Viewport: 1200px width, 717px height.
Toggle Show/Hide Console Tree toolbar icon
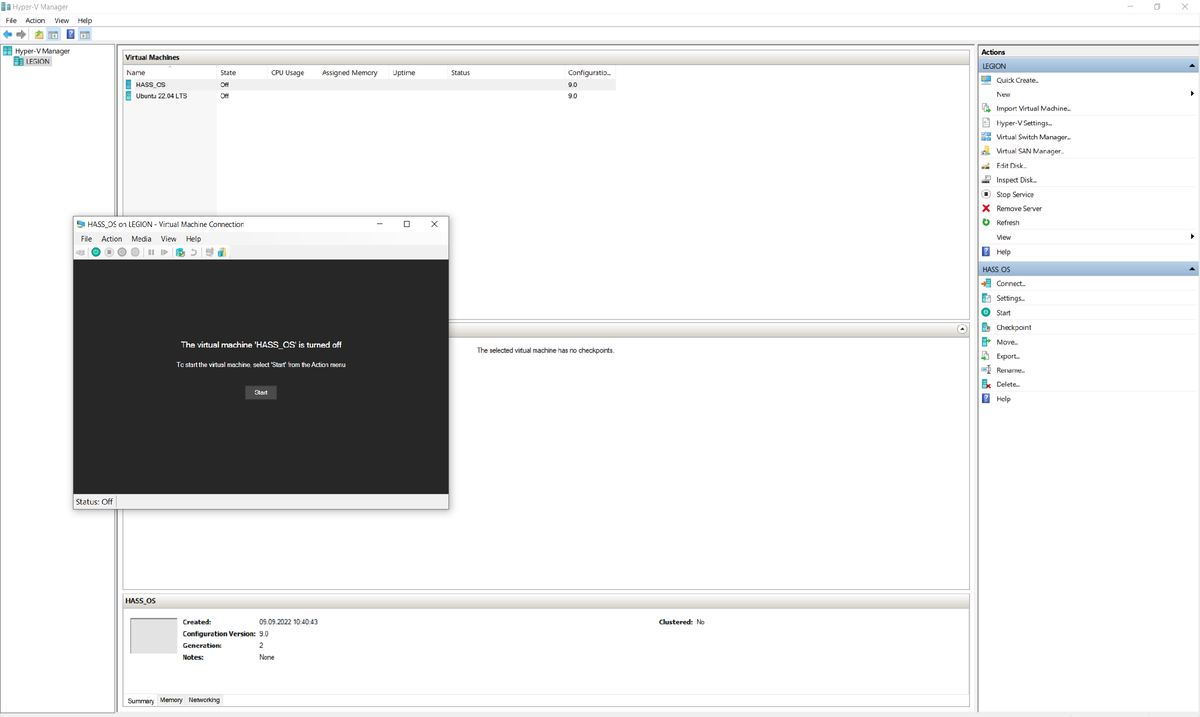pyautogui.click(x=53, y=34)
